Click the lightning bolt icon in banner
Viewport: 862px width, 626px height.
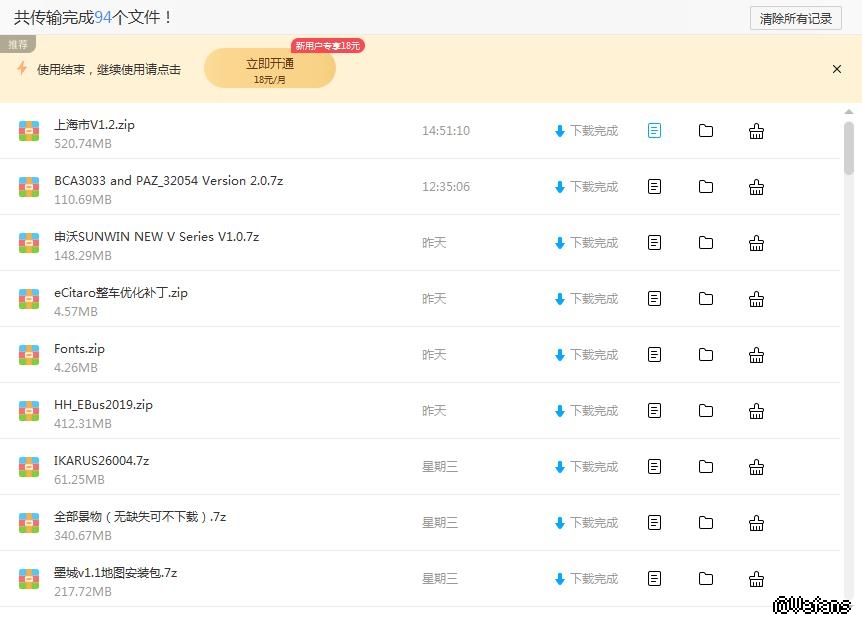(x=22, y=69)
